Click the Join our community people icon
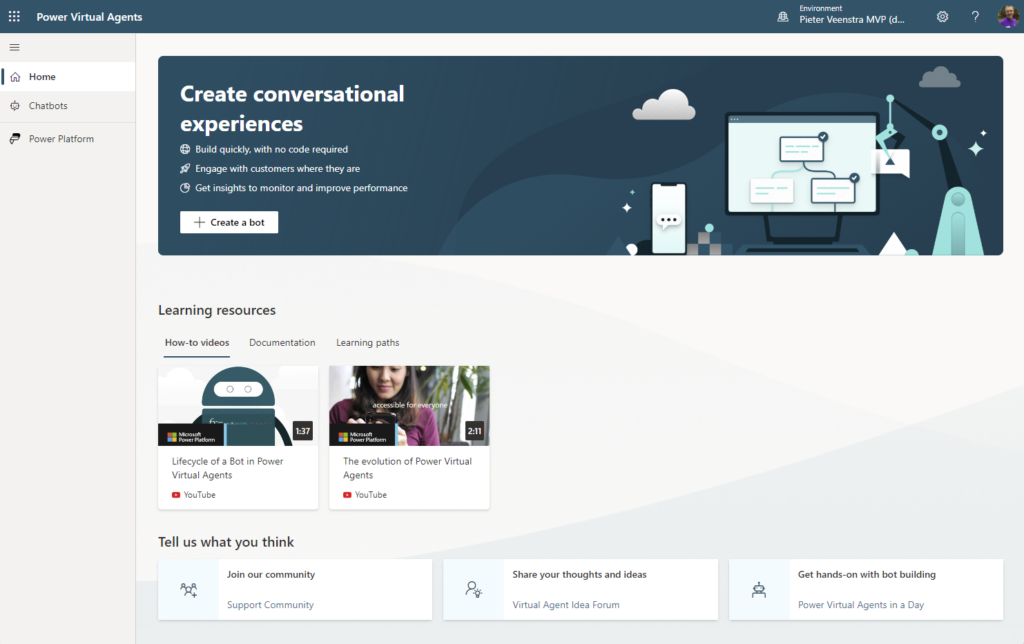Screen dimensions: 1024x644 tap(189, 590)
